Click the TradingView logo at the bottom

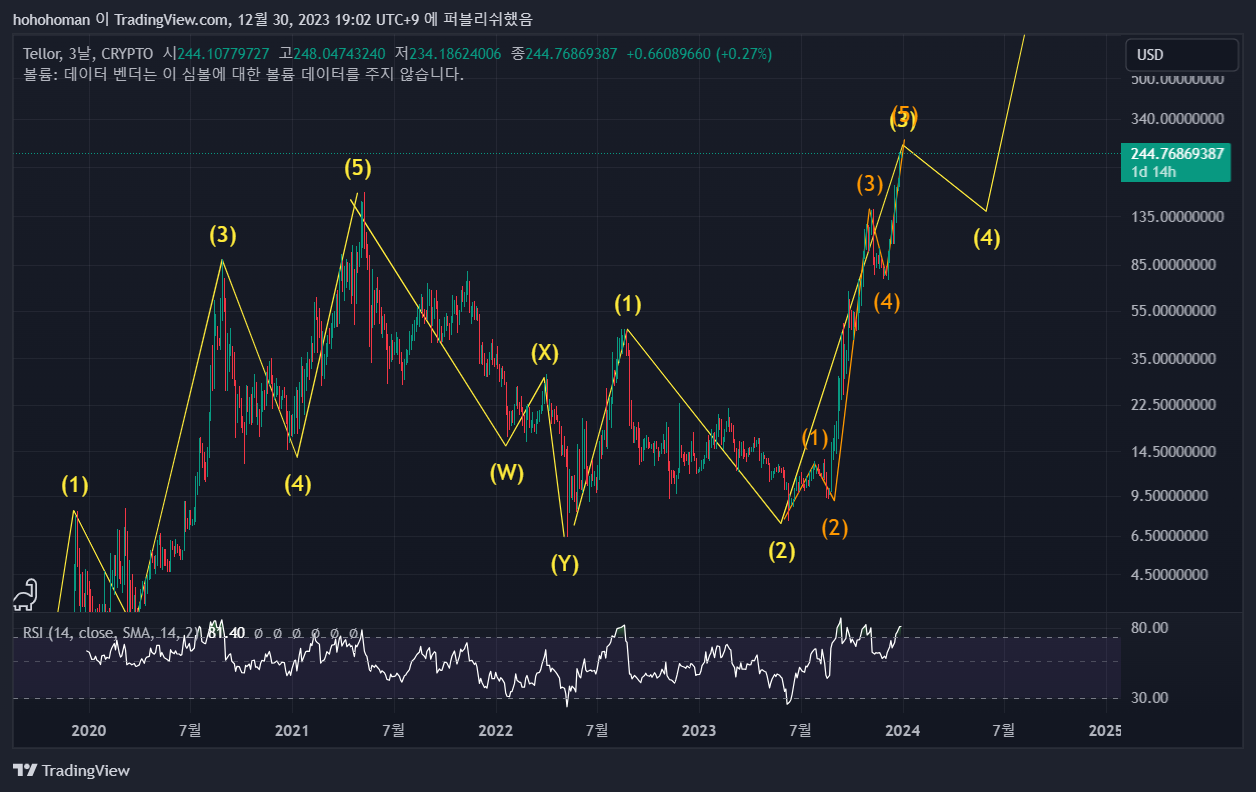(71, 770)
